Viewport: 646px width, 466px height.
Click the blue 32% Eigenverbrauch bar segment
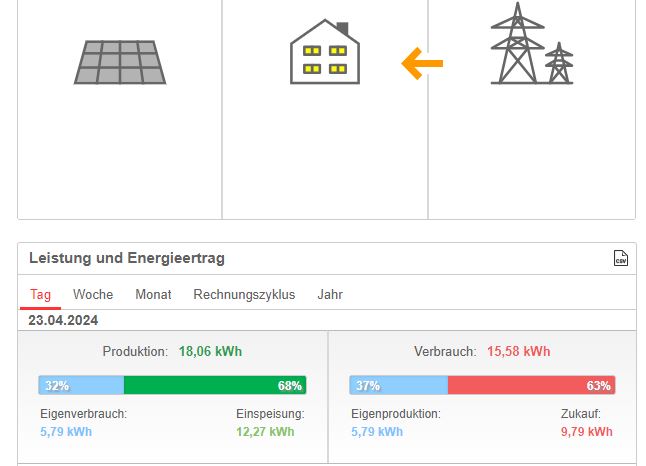tap(81, 385)
